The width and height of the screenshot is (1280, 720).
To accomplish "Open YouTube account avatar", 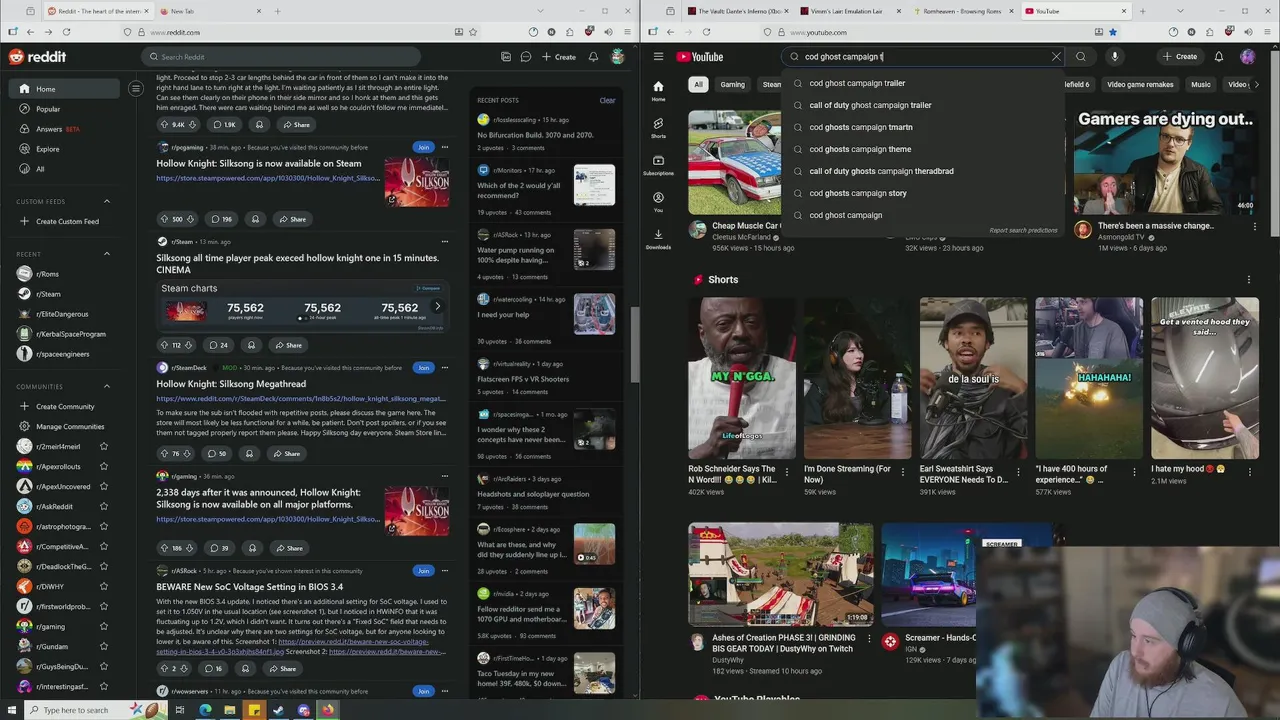I will click(x=1247, y=57).
